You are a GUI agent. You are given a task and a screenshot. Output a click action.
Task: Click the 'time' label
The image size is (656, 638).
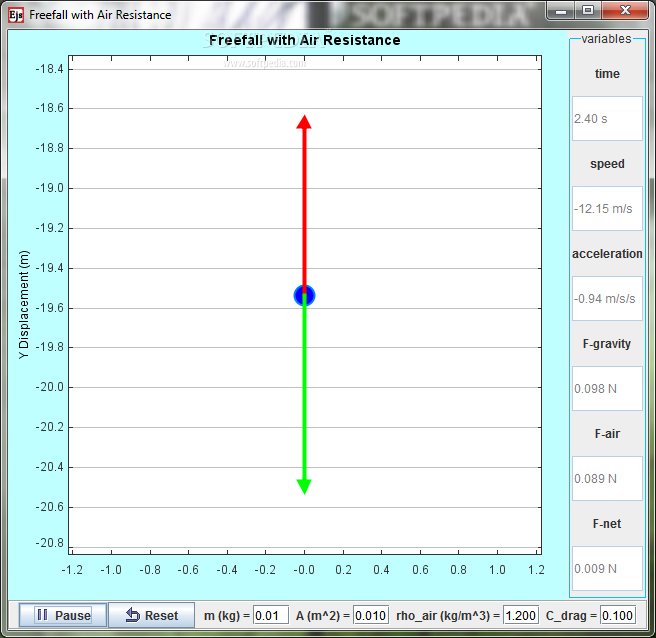(x=607, y=74)
